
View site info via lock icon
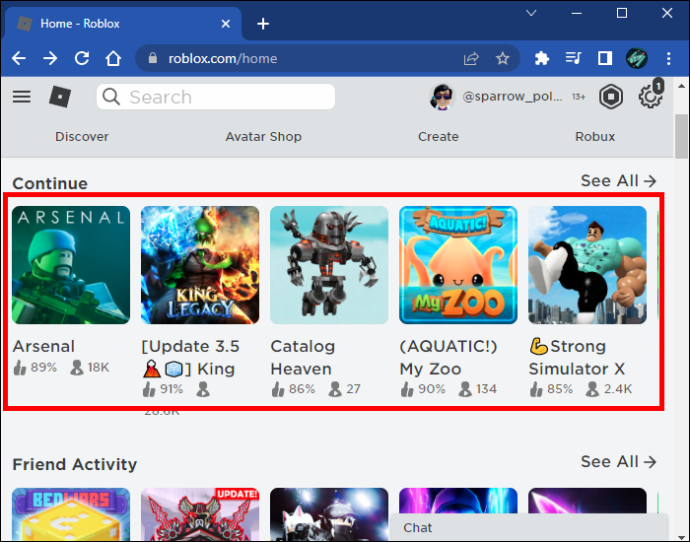[x=152, y=58]
